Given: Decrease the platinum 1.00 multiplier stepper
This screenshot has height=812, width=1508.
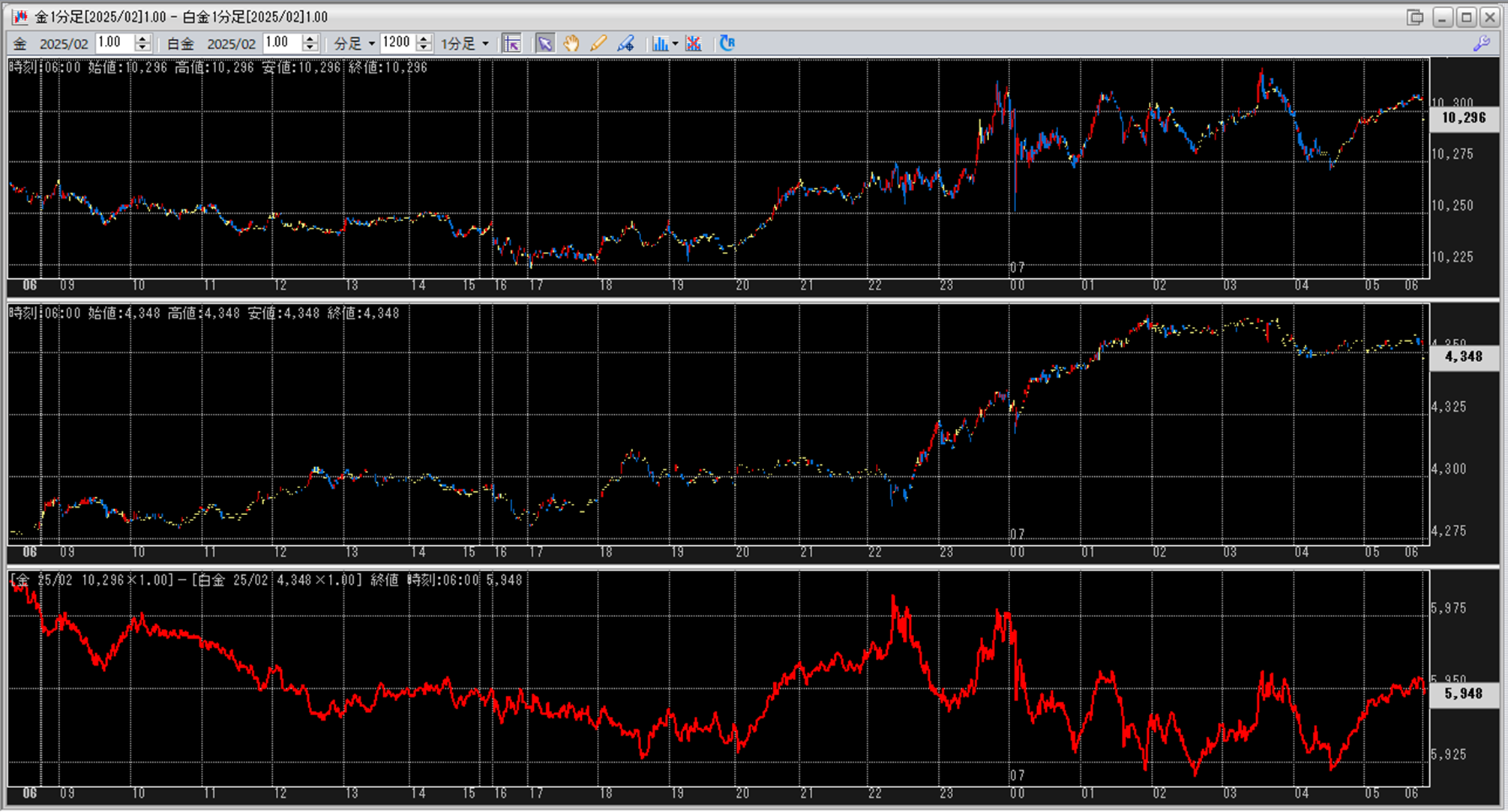Looking at the screenshot, I should [x=310, y=48].
